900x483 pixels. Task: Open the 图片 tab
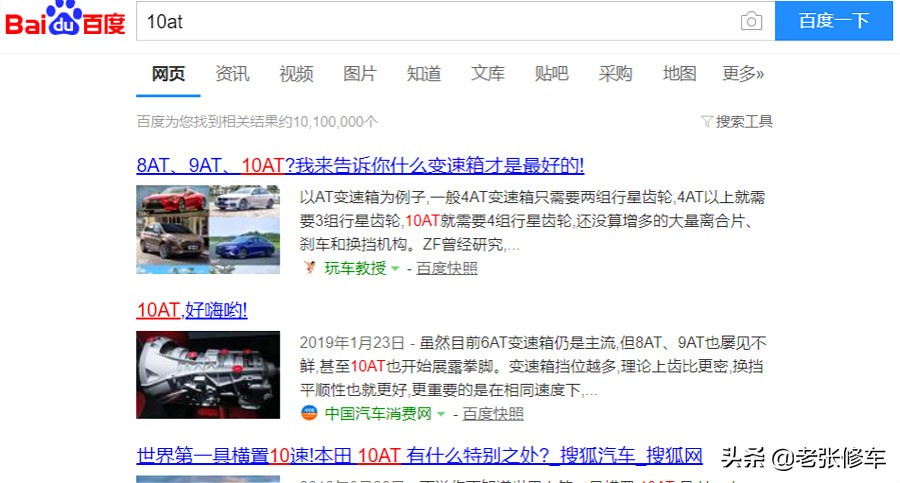click(x=360, y=74)
